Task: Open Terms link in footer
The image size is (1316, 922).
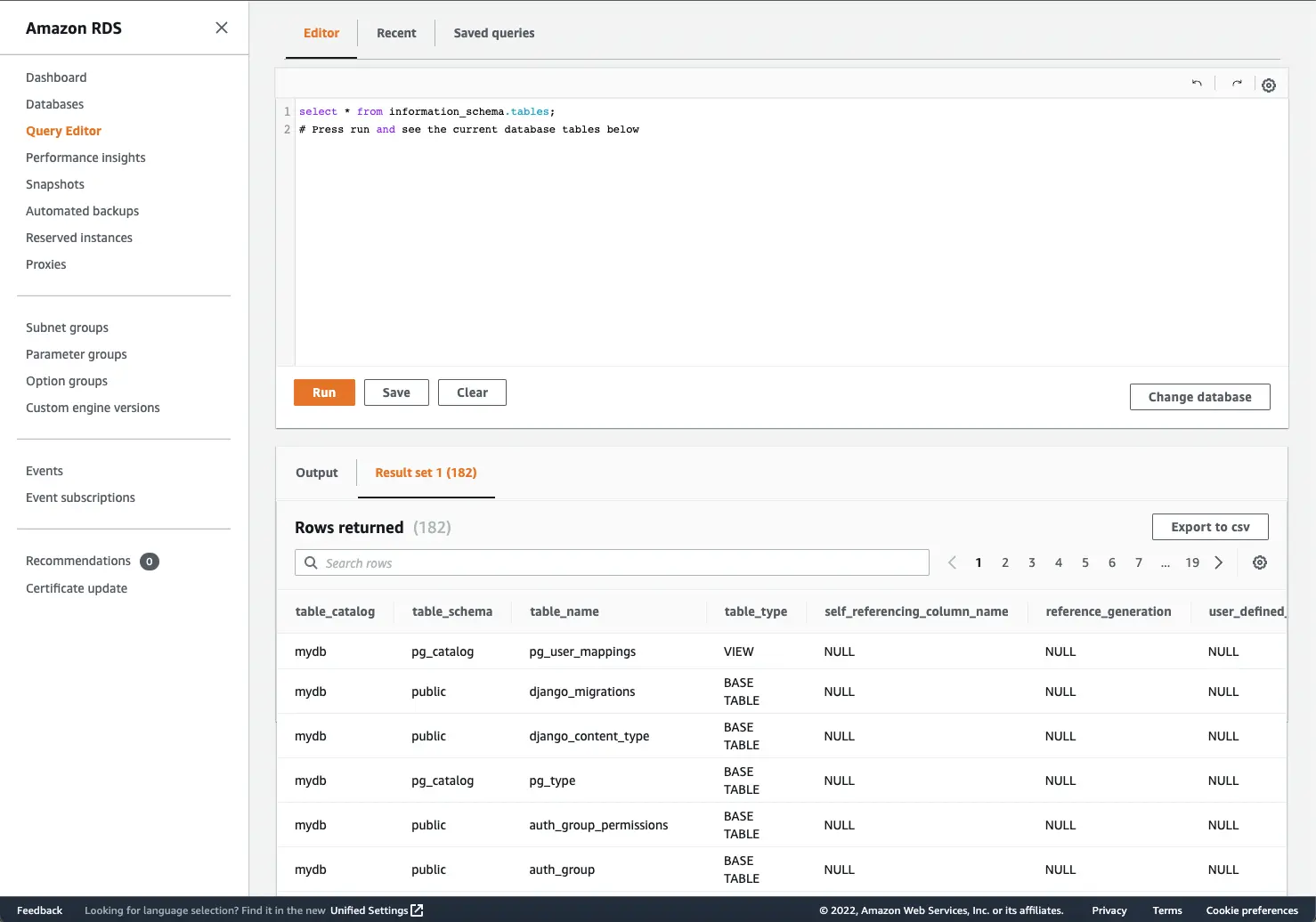Action: pyautogui.click(x=1167, y=910)
